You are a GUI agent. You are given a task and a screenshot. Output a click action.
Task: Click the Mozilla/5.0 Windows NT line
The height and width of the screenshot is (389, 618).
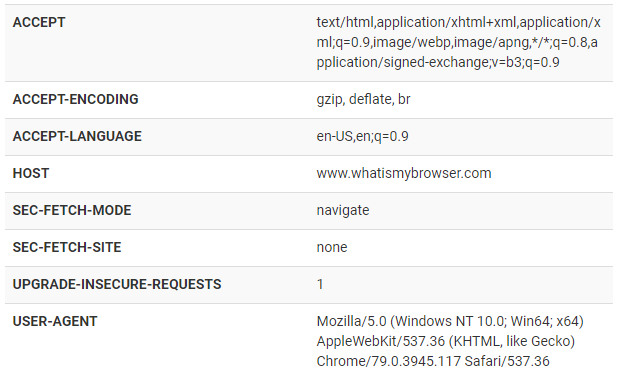point(450,322)
